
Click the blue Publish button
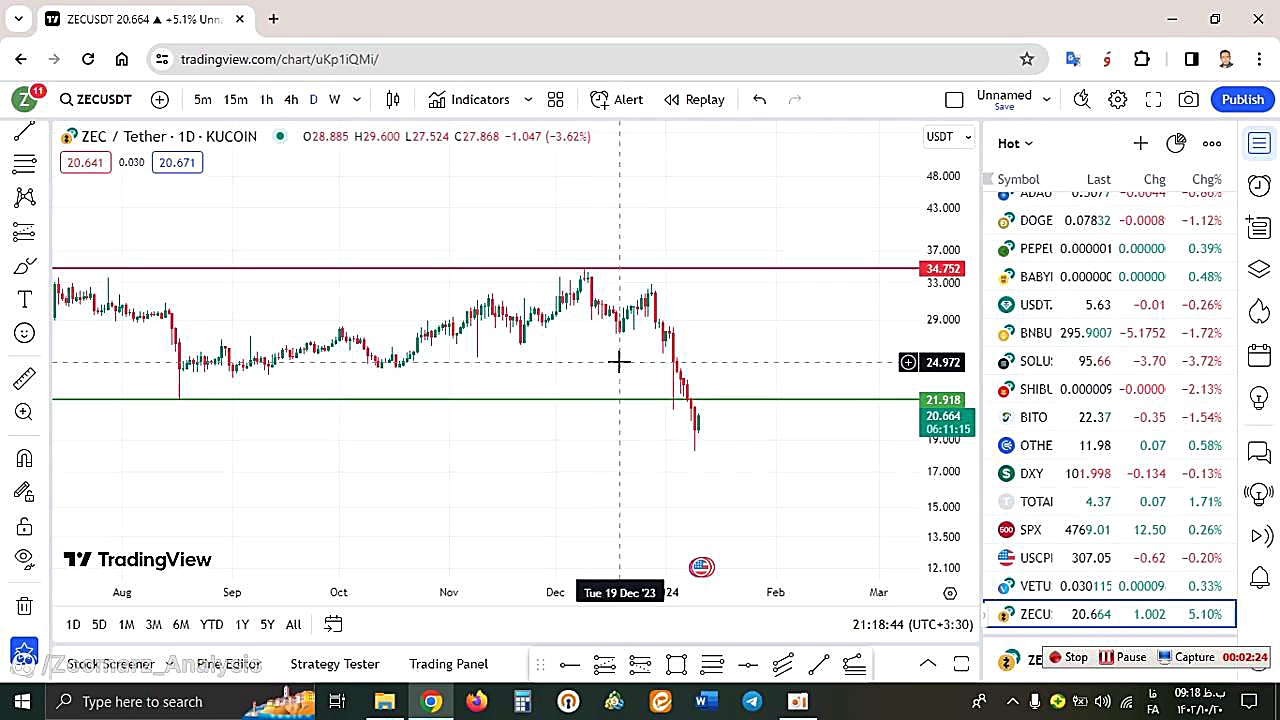point(1243,99)
